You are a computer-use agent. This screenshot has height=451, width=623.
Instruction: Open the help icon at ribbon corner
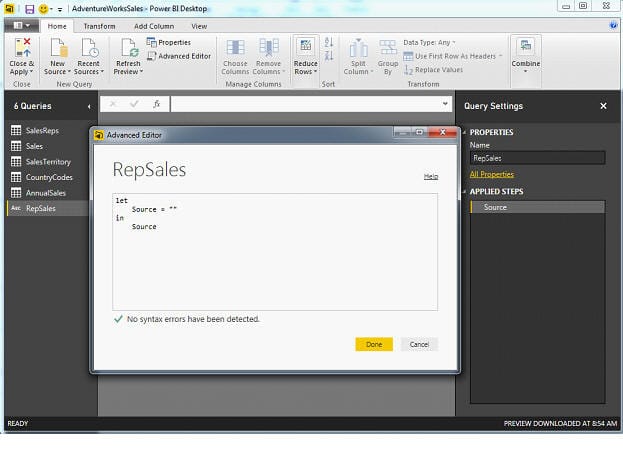click(x=613, y=26)
